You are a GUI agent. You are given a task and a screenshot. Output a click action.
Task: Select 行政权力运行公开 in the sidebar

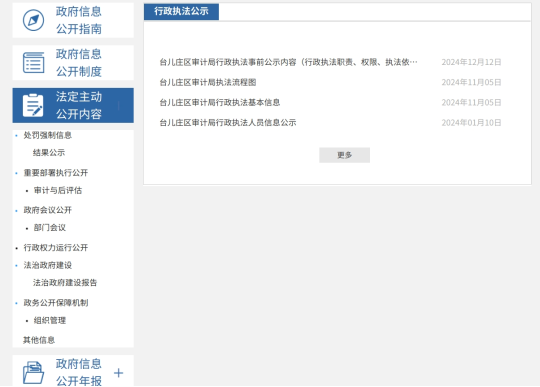click(56, 248)
